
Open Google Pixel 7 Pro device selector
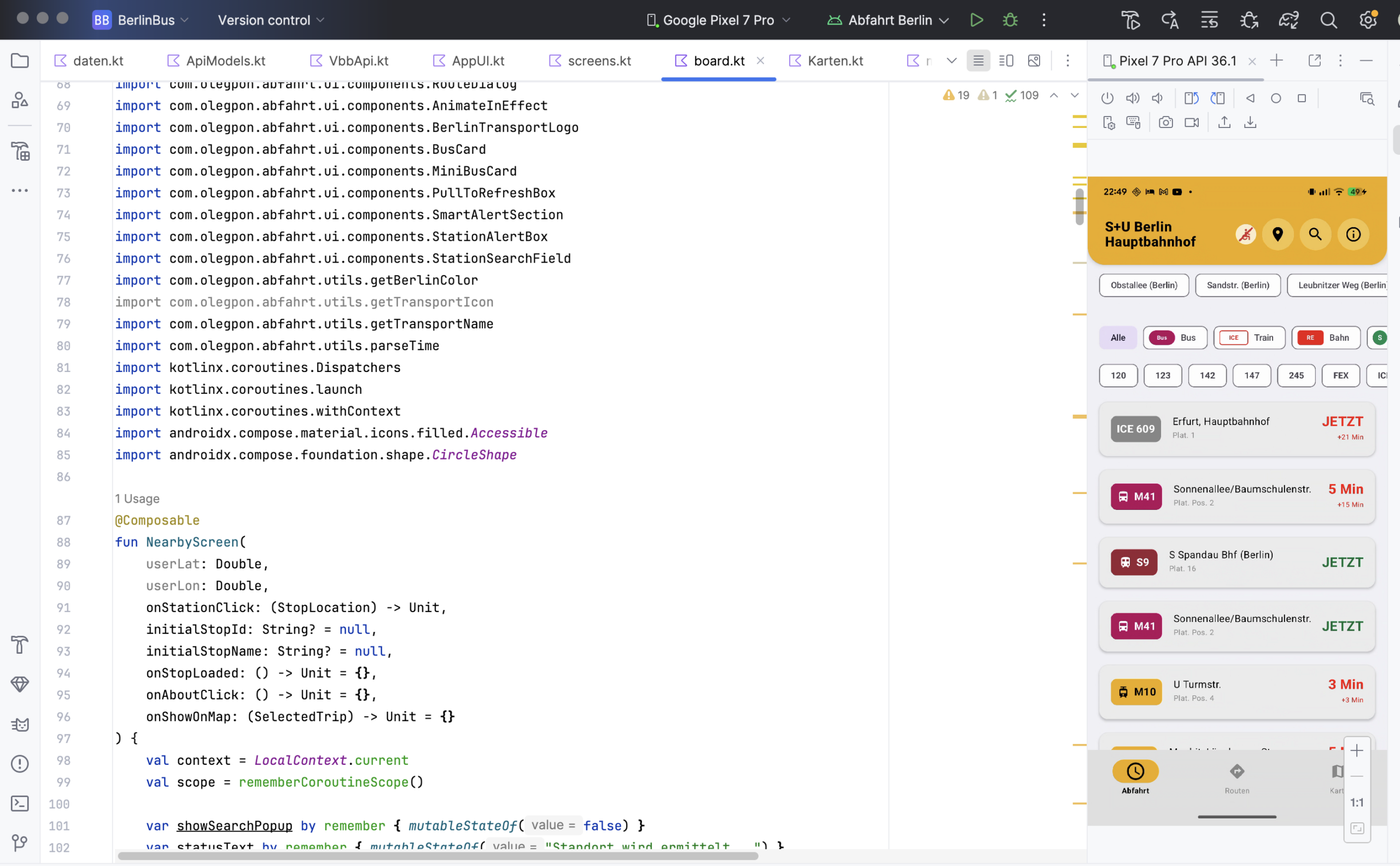coord(718,20)
